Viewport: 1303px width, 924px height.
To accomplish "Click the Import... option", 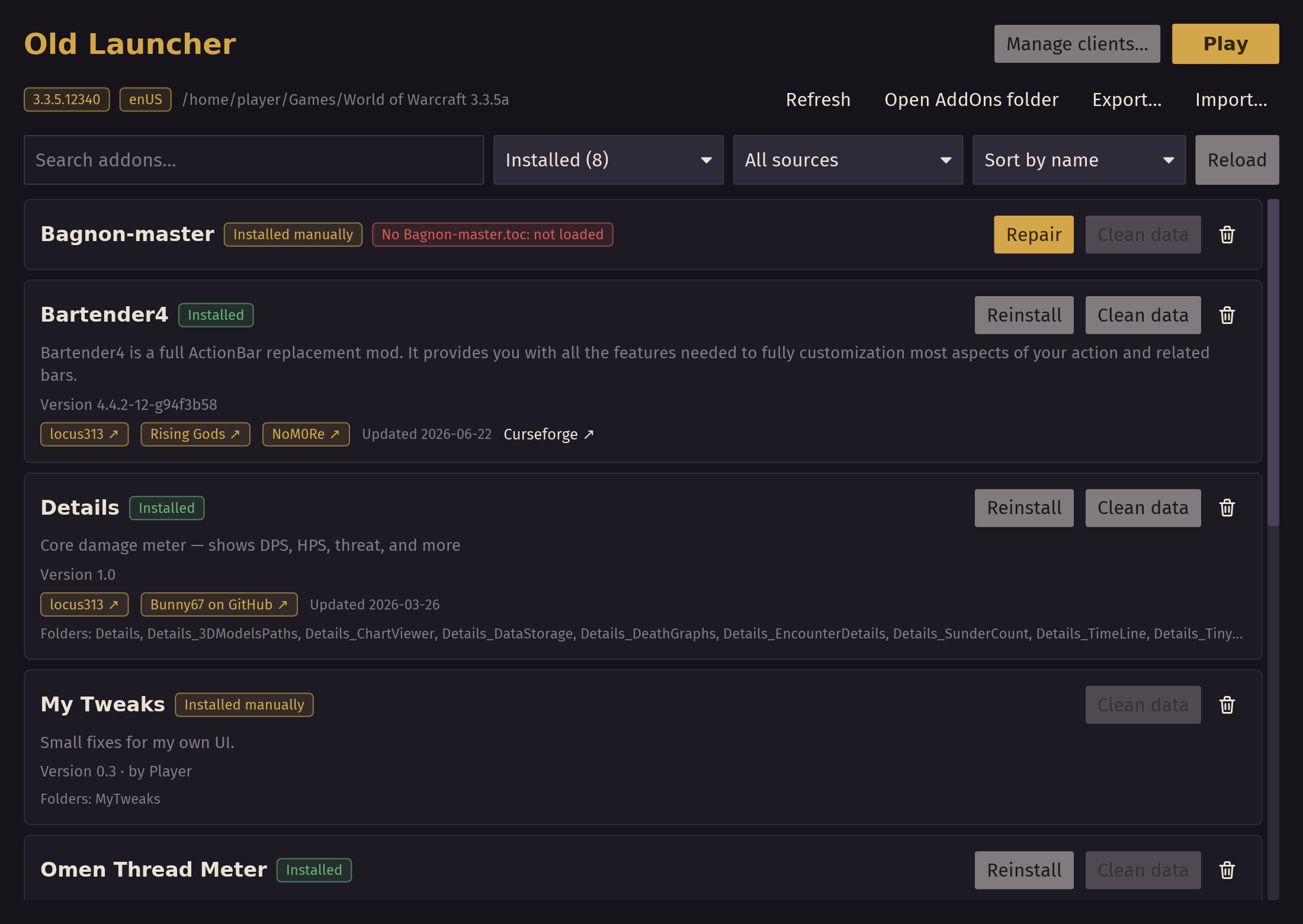I will point(1231,100).
